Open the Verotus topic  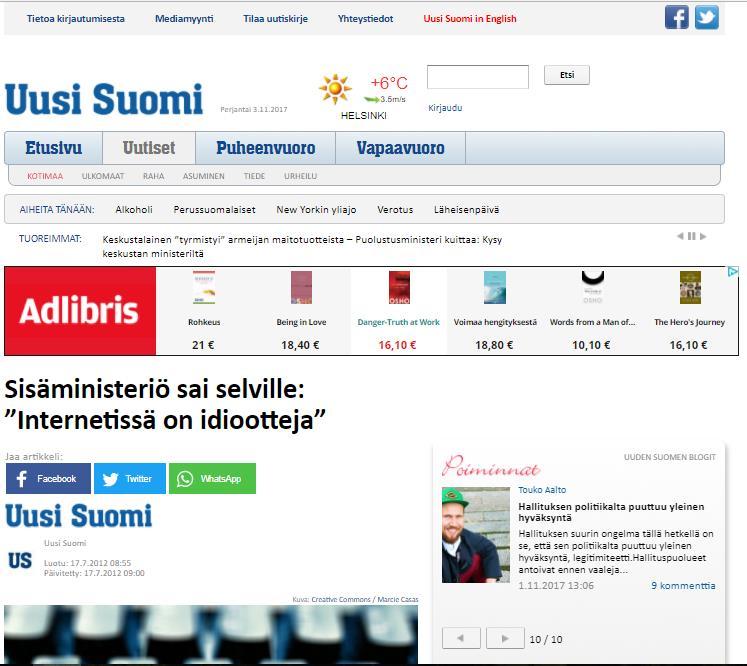pyautogui.click(x=395, y=210)
